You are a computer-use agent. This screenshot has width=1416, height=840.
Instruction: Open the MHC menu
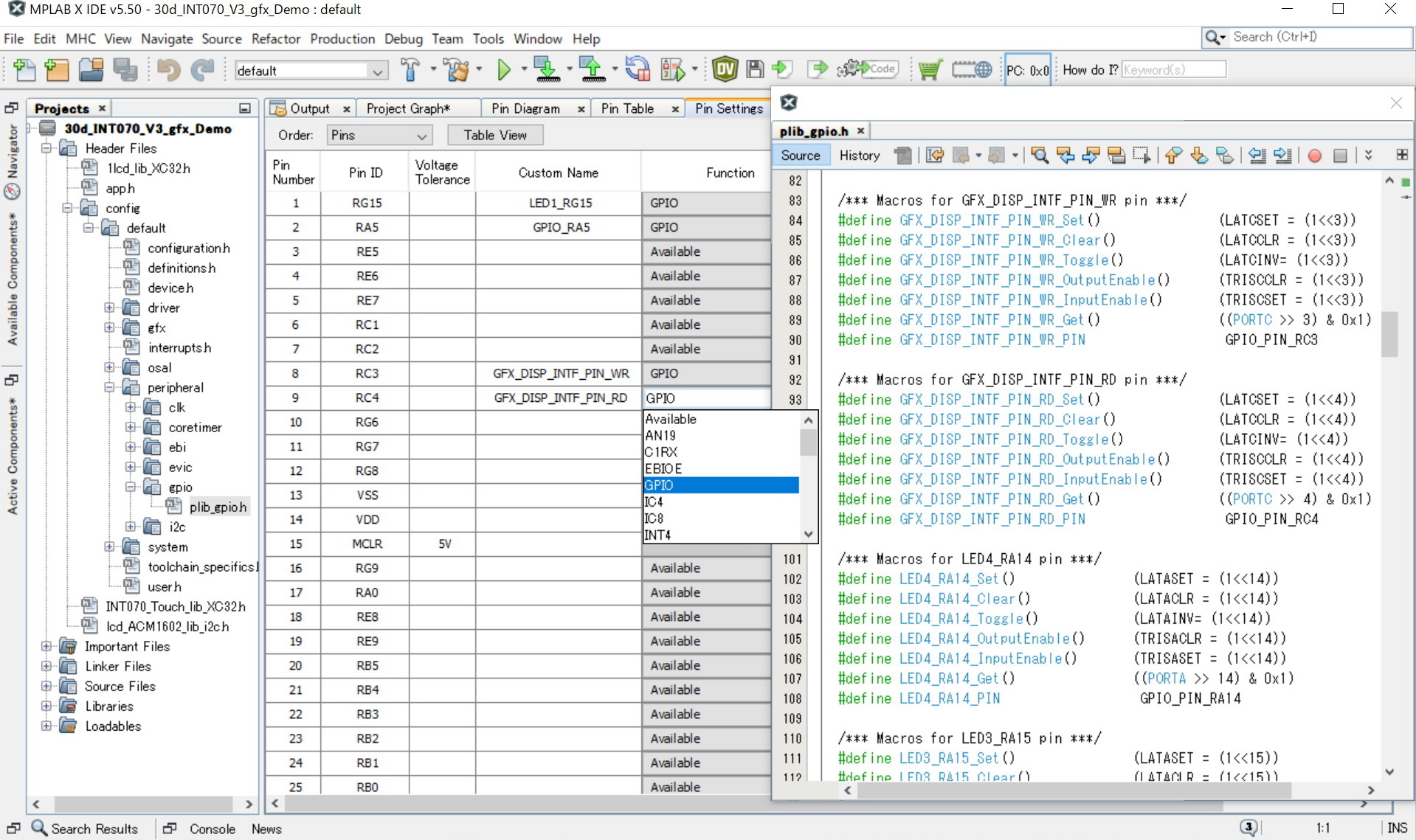[80, 38]
